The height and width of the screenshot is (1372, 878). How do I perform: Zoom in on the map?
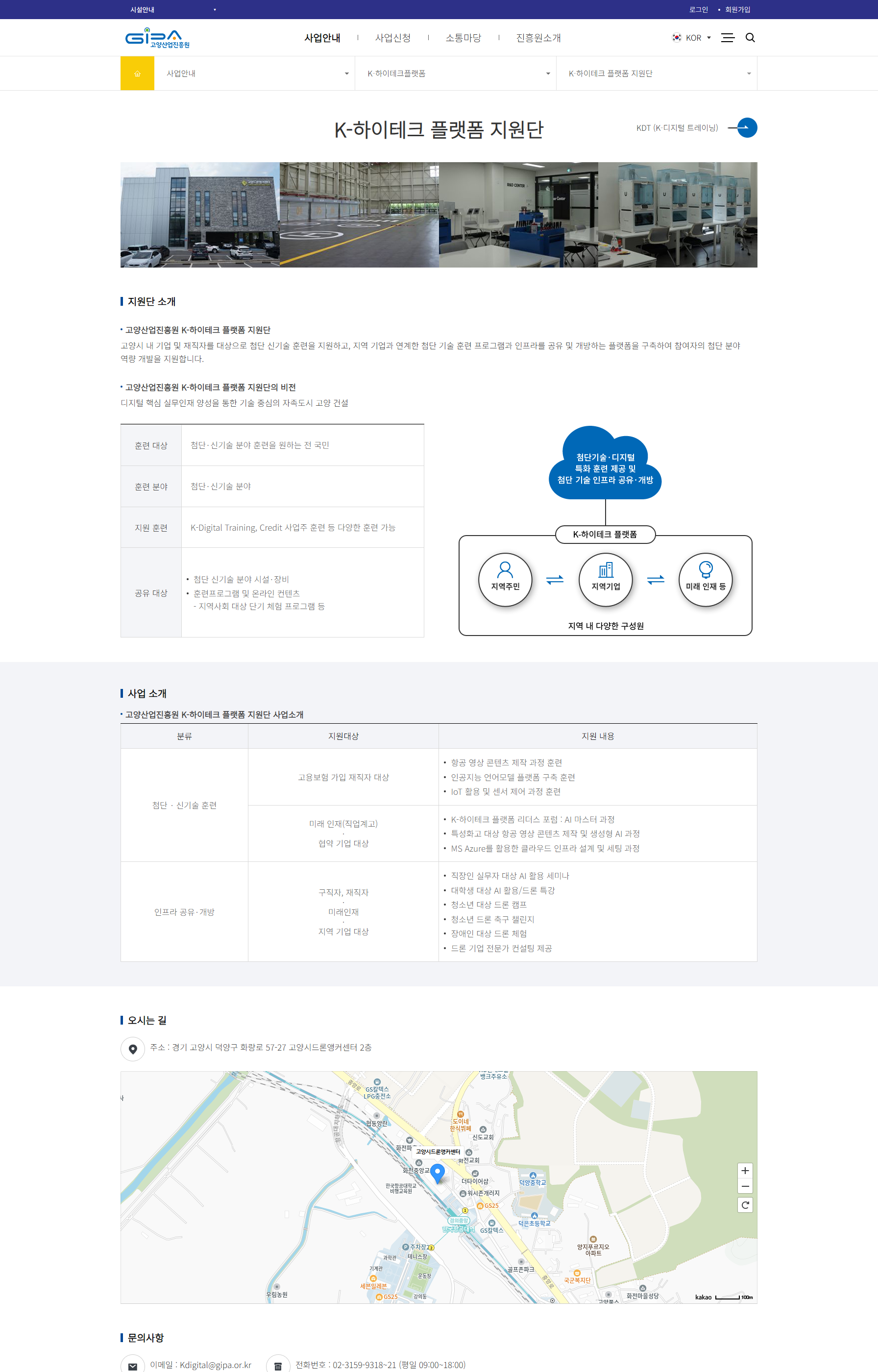pos(745,1171)
